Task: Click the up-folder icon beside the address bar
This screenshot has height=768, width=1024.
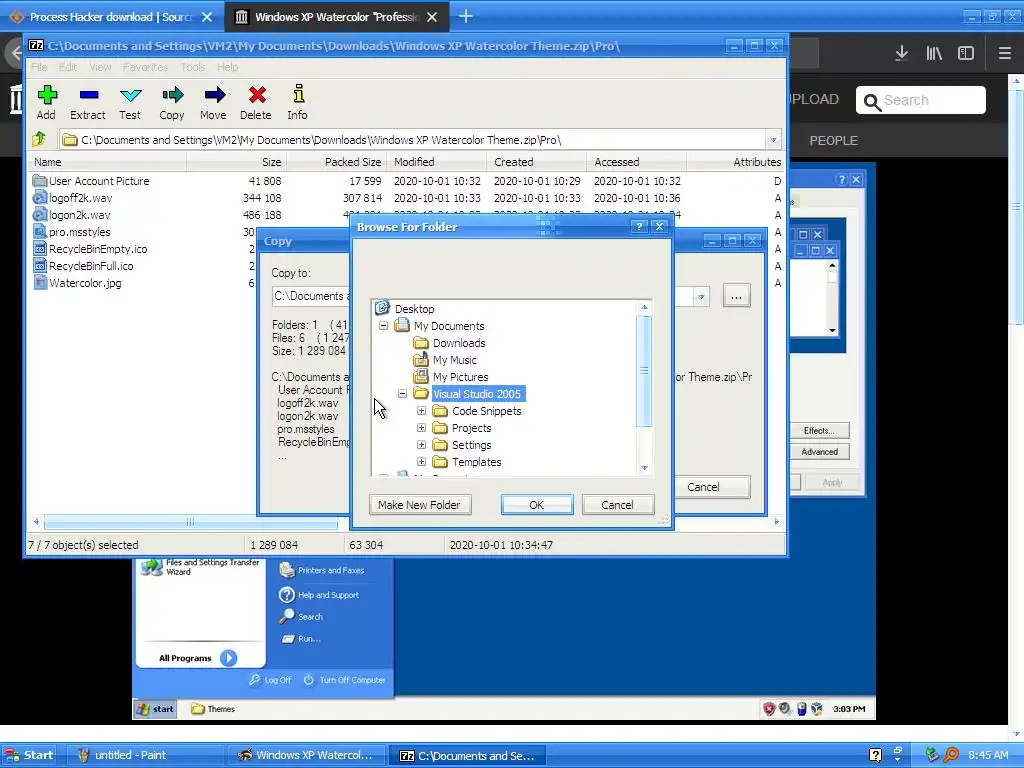Action: [x=39, y=139]
